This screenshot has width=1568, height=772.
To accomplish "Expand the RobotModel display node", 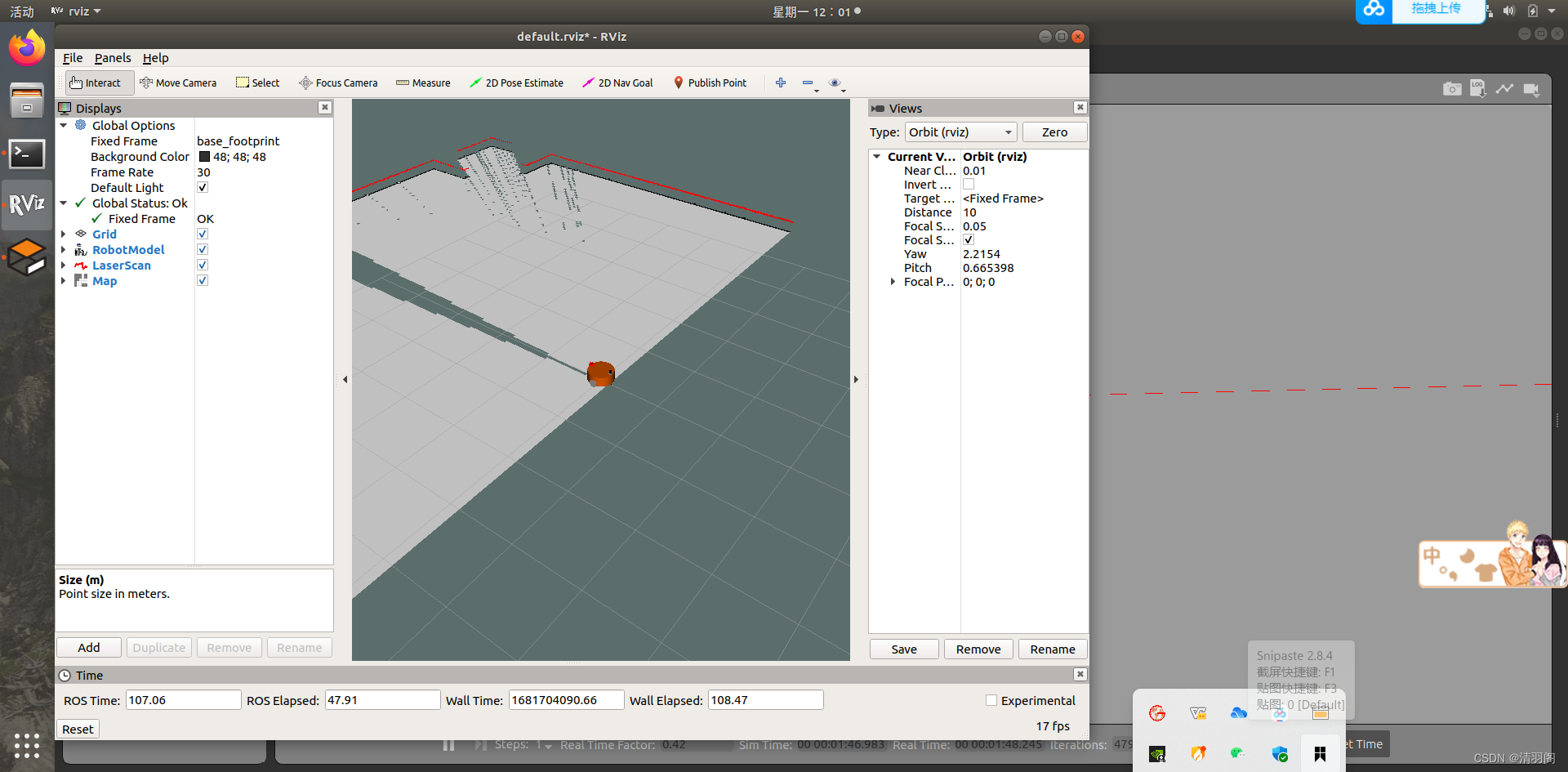I will coord(63,249).
